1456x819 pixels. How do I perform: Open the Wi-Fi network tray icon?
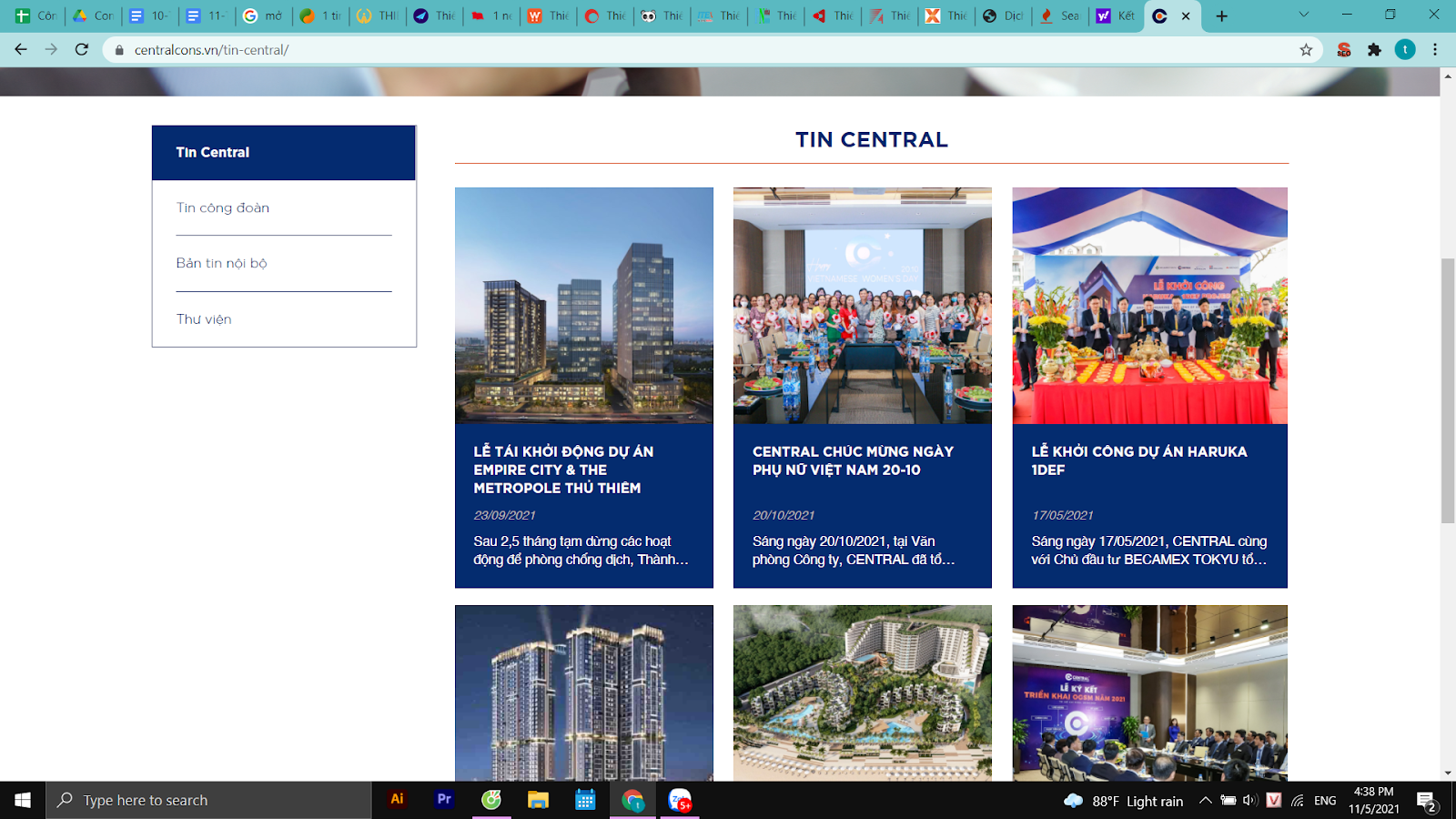(1298, 801)
